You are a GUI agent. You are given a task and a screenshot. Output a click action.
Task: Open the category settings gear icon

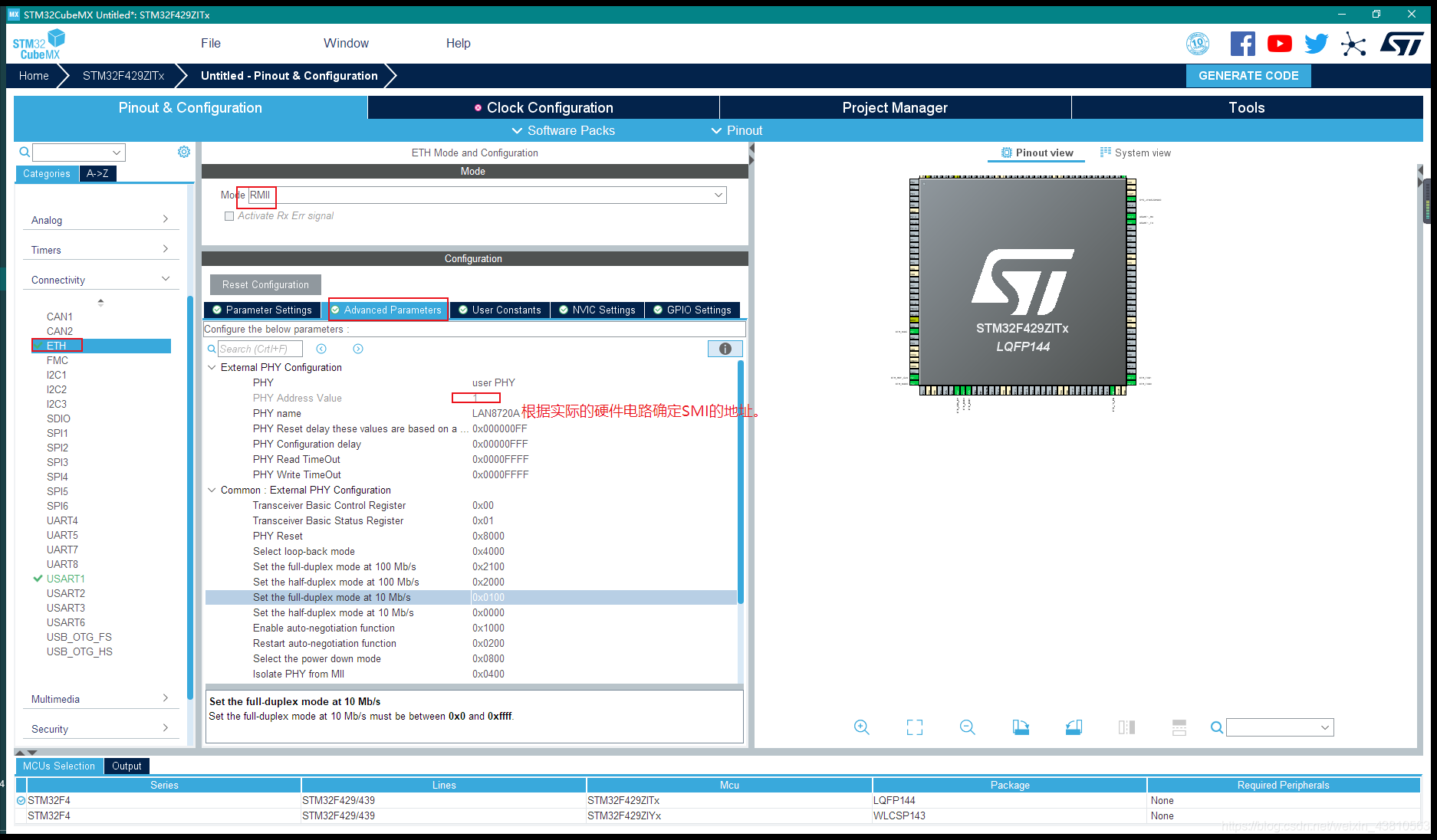184,152
